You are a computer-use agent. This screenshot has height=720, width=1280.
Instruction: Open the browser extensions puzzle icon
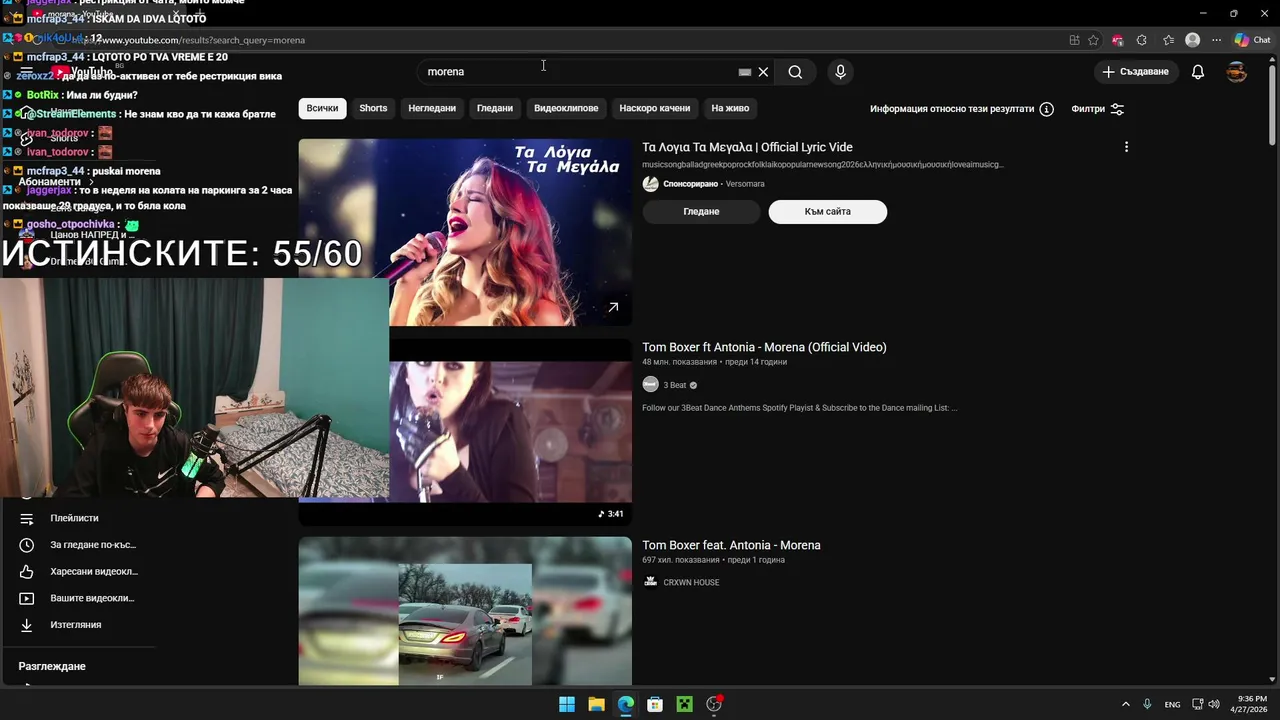pyautogui.click(x=1142, y=40)
